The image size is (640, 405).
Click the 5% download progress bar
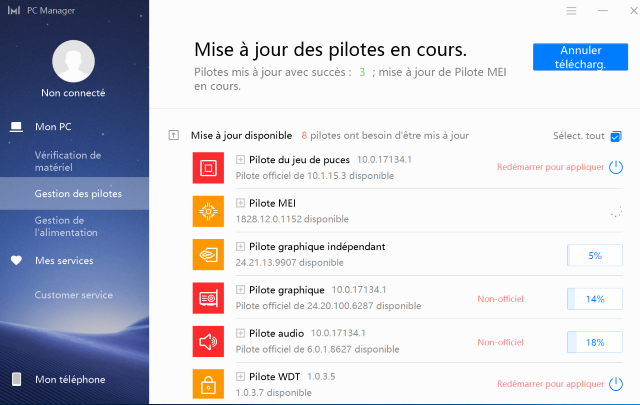click(595, 255)
